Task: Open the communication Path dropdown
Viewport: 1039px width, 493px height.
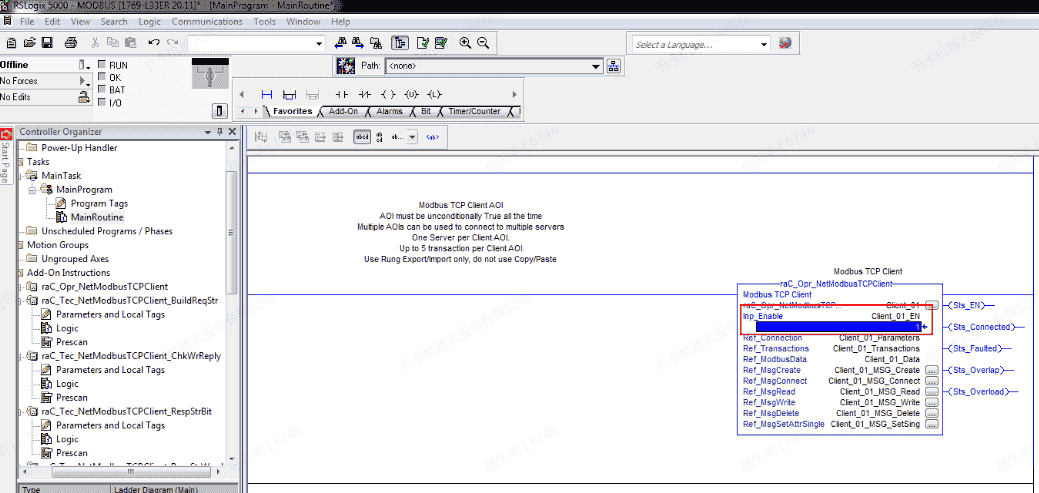Action: pyautogui.click(x=596, y=66)
